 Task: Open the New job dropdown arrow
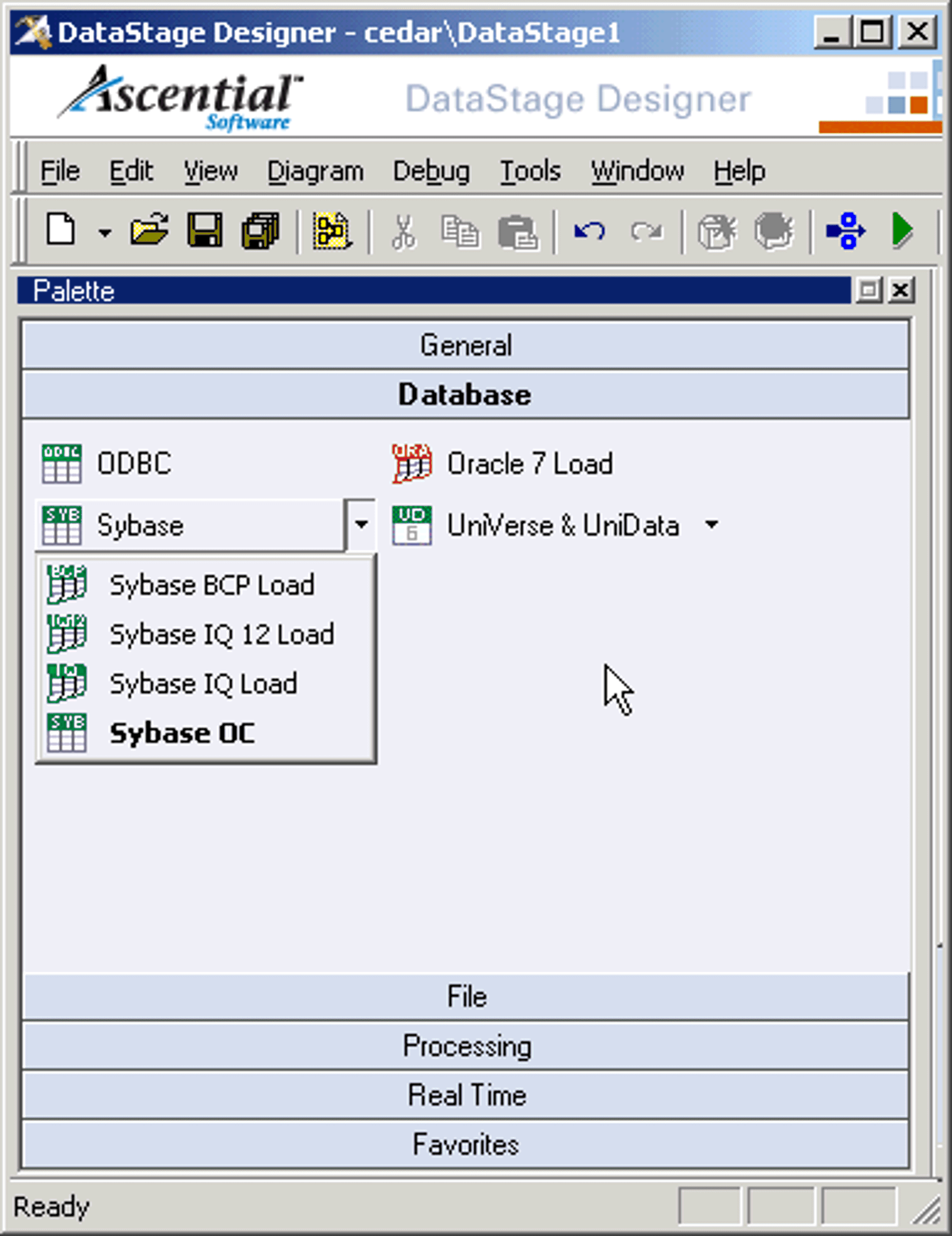[105, 232]
